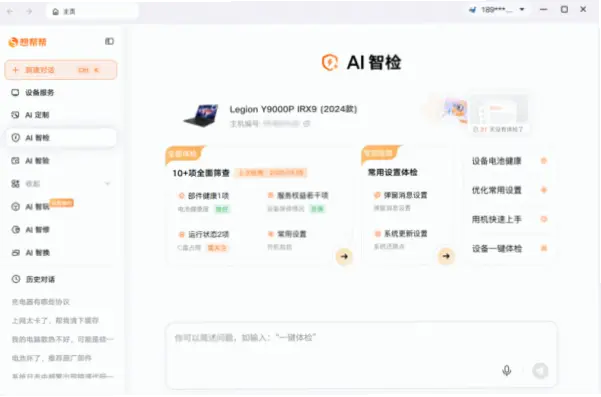Image resolution: width=601 pixels, height=397 pixels.
Task: Open 历史对话 history section
Action: pyautogui.click(x=33, y=279)
